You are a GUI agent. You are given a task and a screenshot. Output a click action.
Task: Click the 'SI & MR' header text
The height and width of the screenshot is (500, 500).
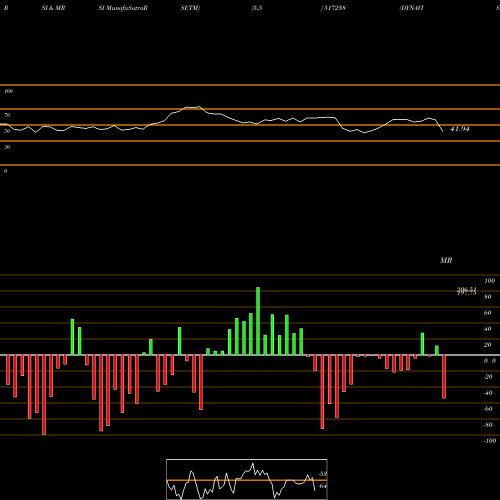pyautogui.click(x=53, y=8)
